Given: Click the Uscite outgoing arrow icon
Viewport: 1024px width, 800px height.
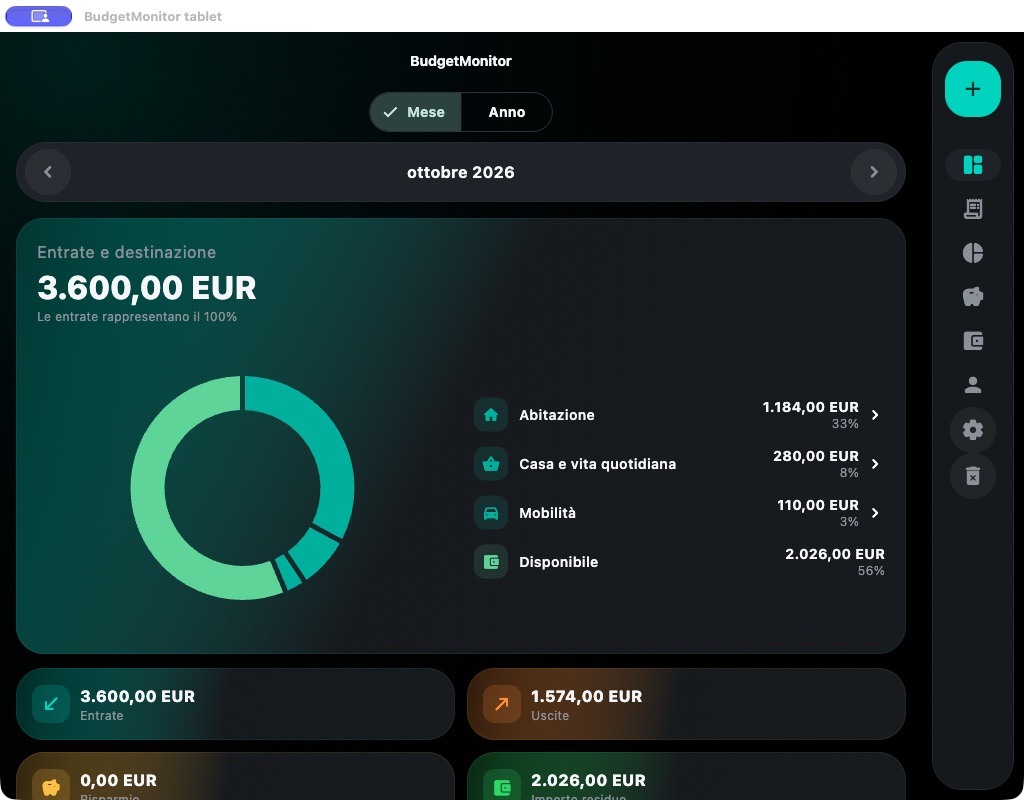Looking at the screenshot, I should coord(502,704).
